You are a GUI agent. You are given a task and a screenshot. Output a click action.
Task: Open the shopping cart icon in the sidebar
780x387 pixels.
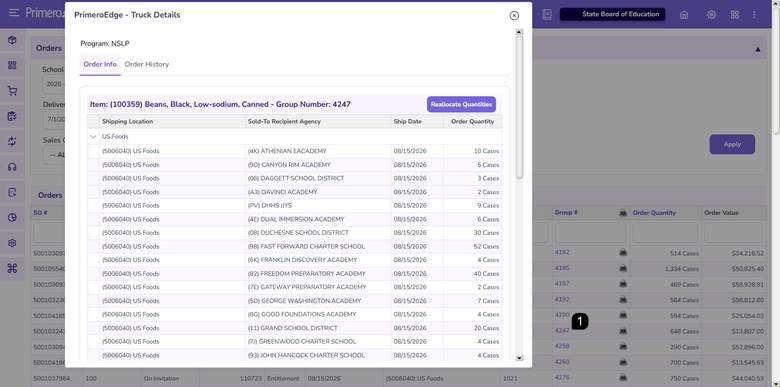coord(12,91)
